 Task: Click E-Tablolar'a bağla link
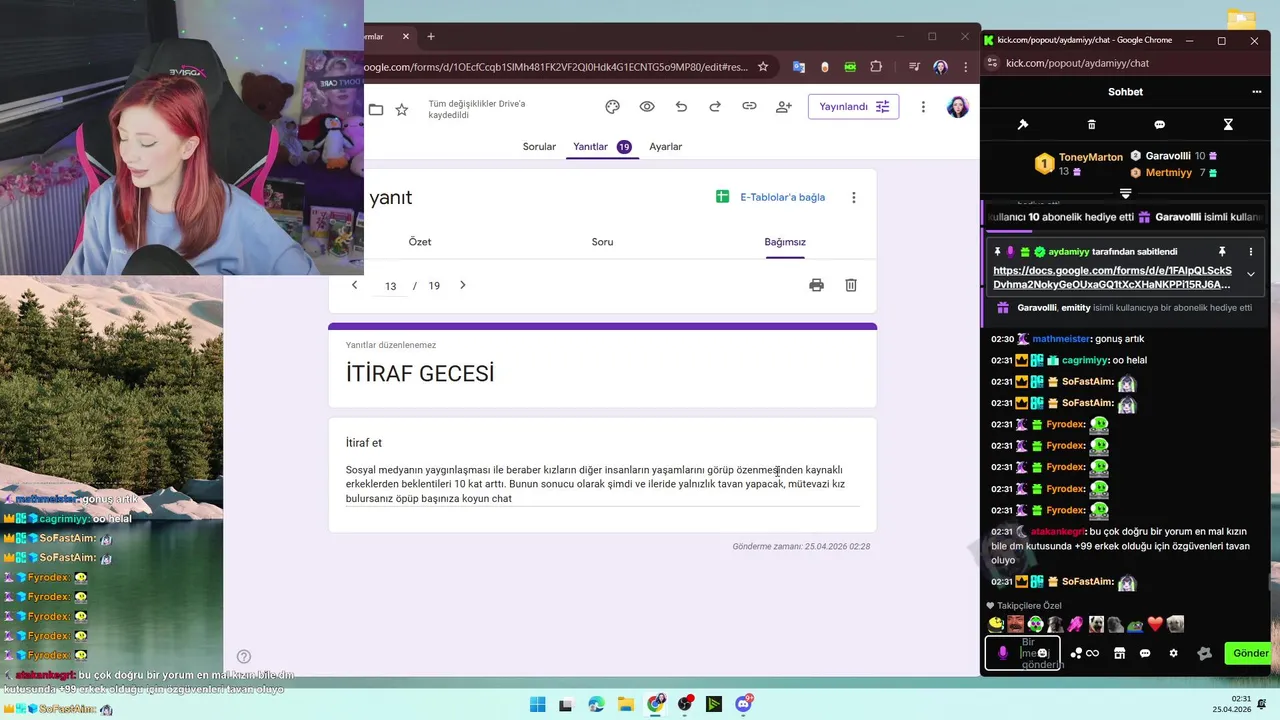(x=782, y=197)
